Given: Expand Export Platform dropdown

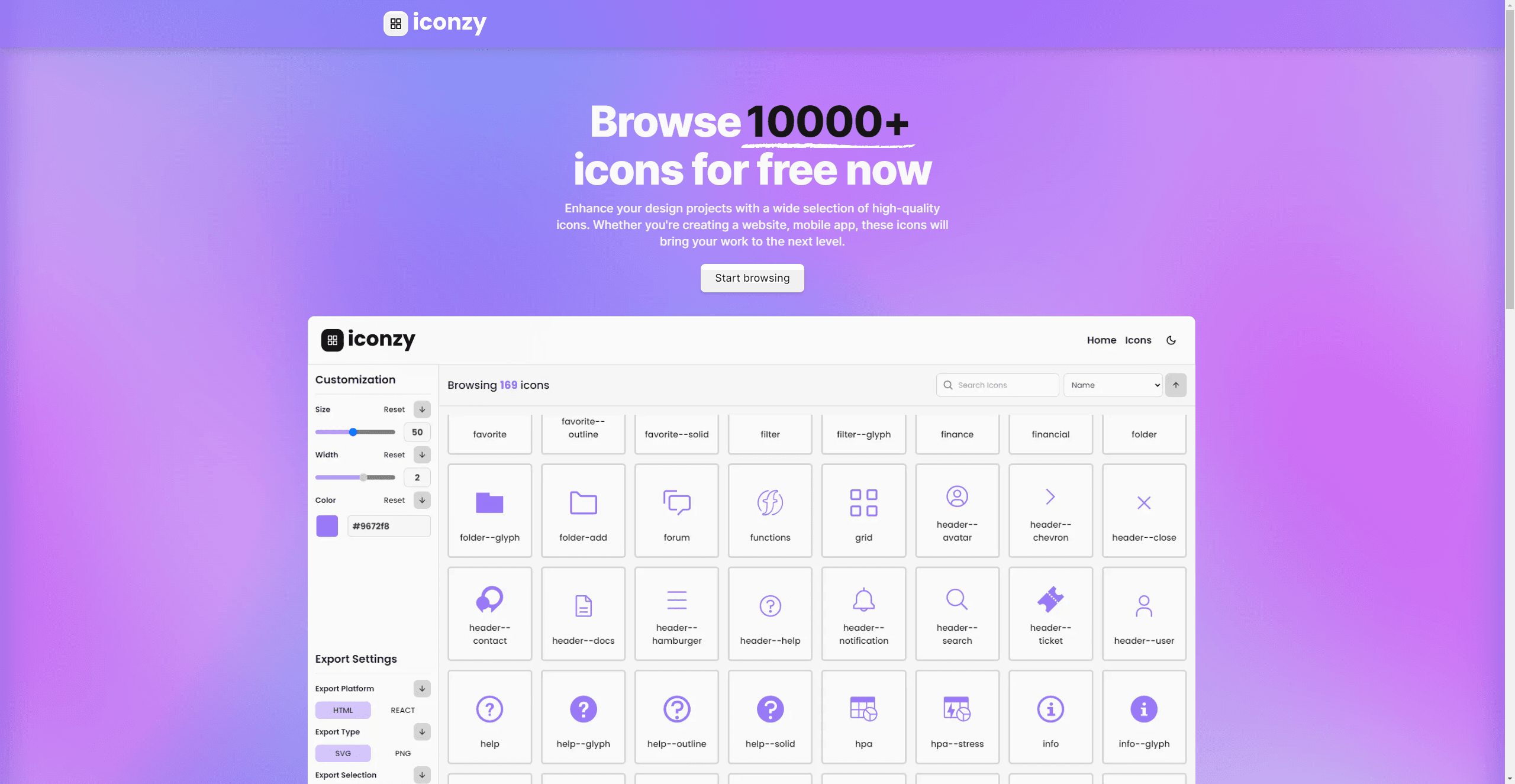Looking at the screenshot, I should click(422, 689).
